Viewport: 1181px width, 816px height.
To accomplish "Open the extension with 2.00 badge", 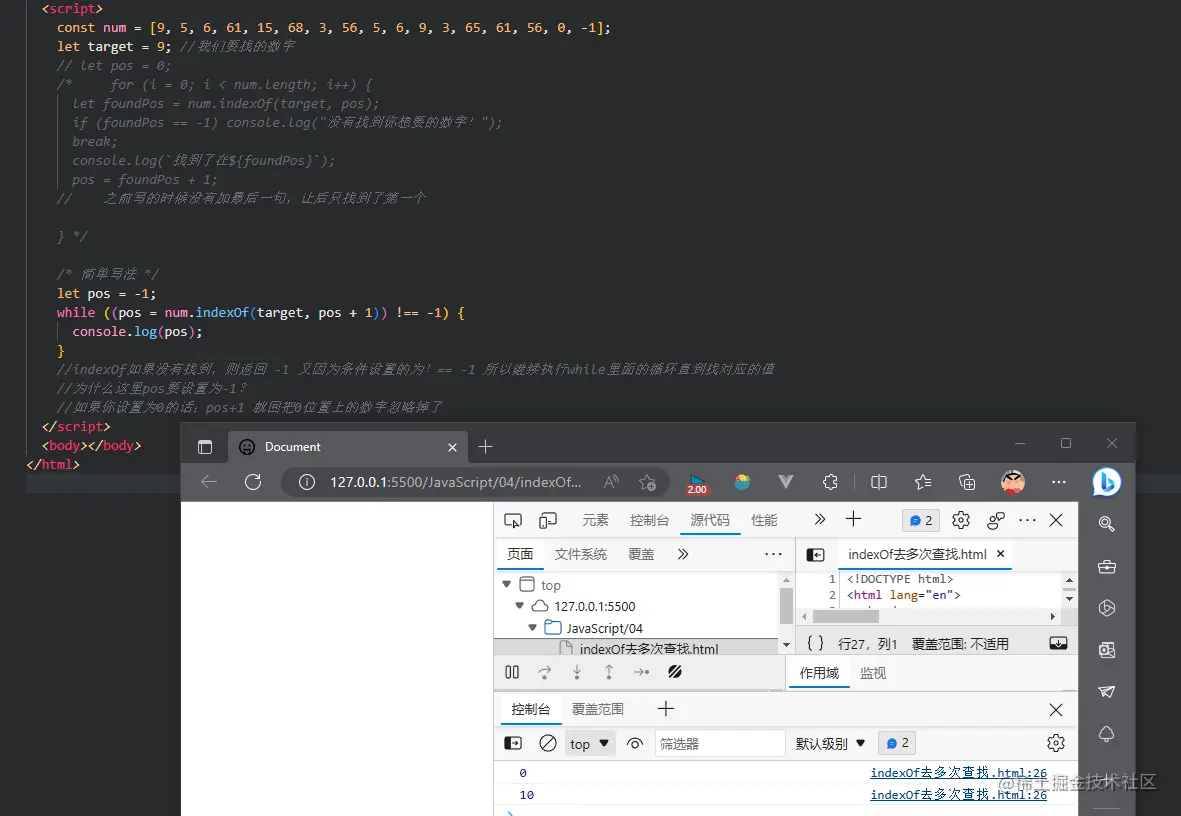I will [x=697, y=484].
